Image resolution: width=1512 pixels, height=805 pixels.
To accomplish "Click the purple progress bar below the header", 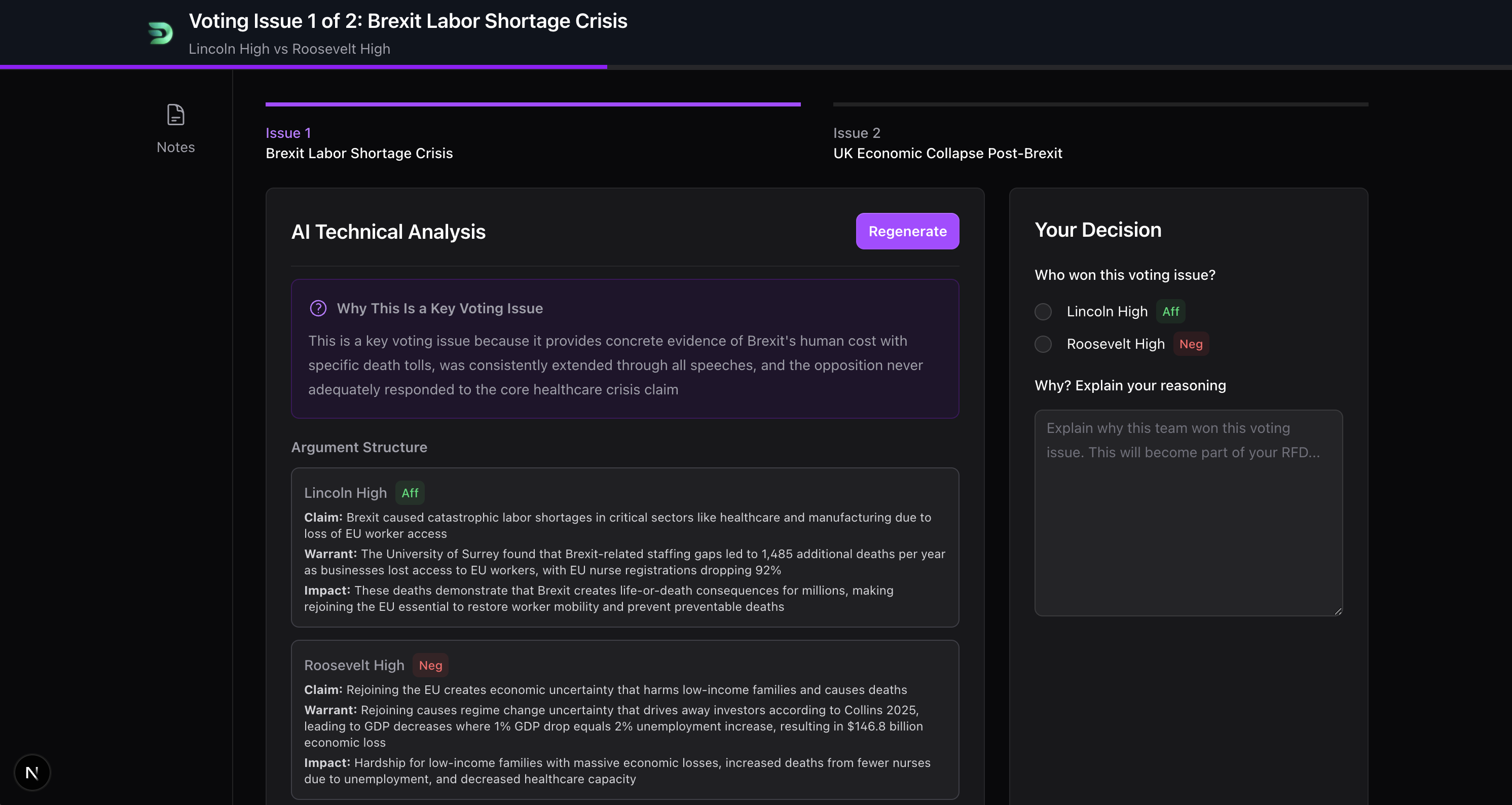I will [304, 67].
